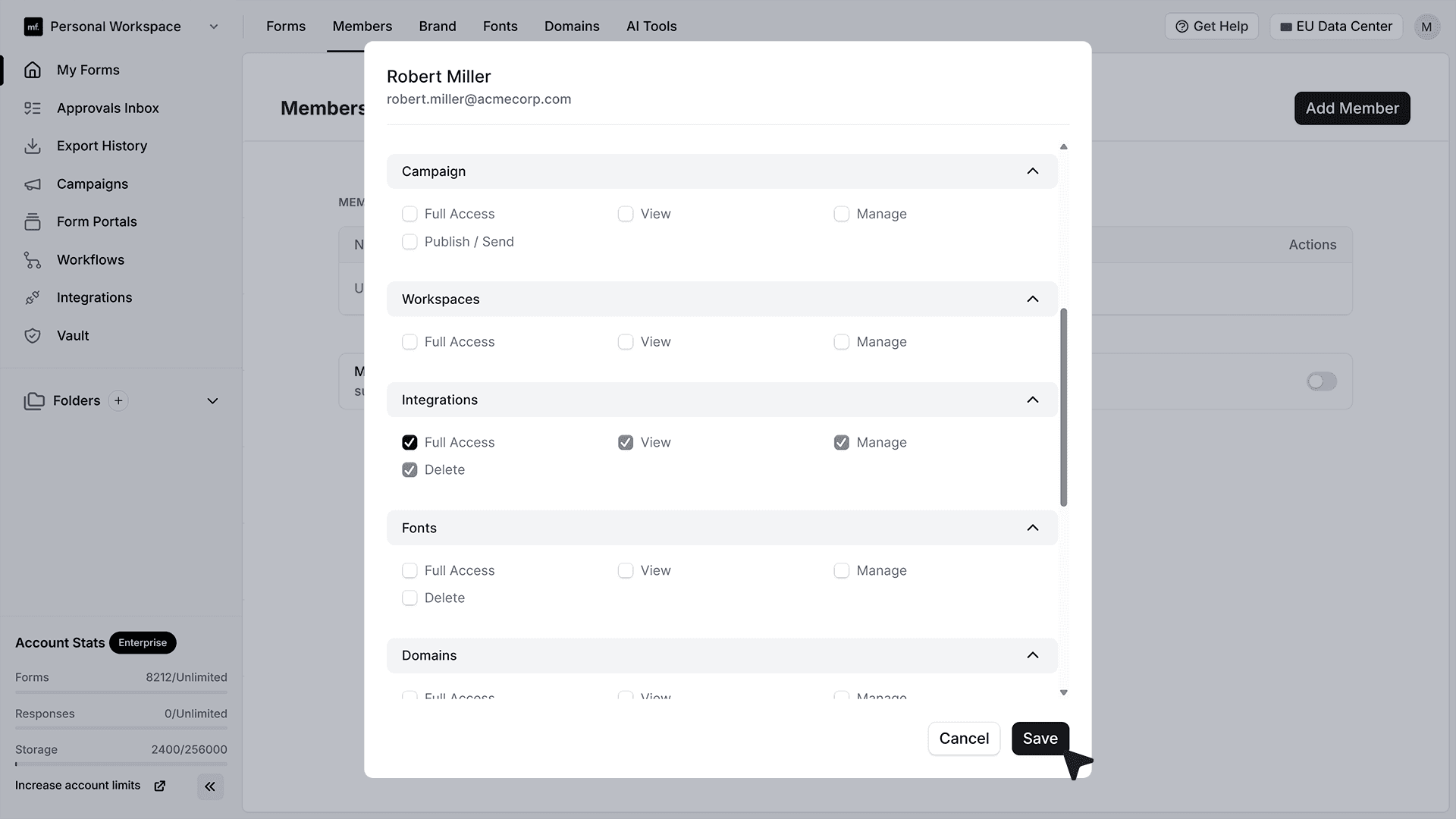Collapse the Workspaces section
Viewport: 1456px width, 819px height.
coord(1033,300)
